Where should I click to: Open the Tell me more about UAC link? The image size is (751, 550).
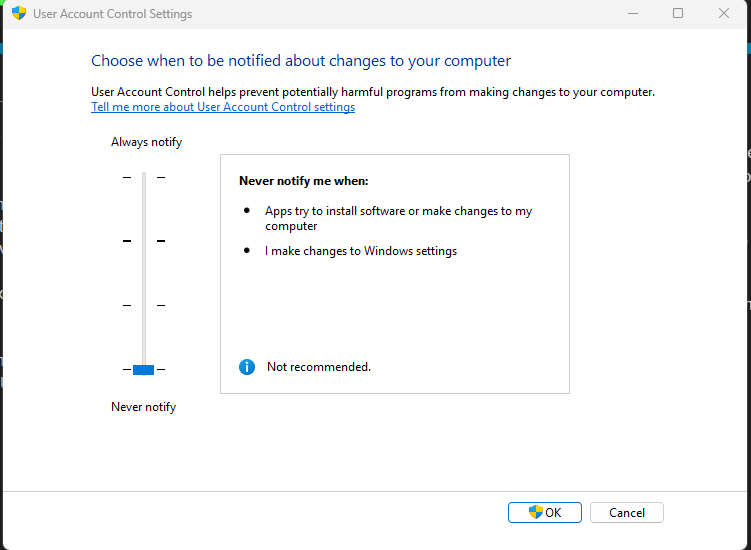coord(223,107)
